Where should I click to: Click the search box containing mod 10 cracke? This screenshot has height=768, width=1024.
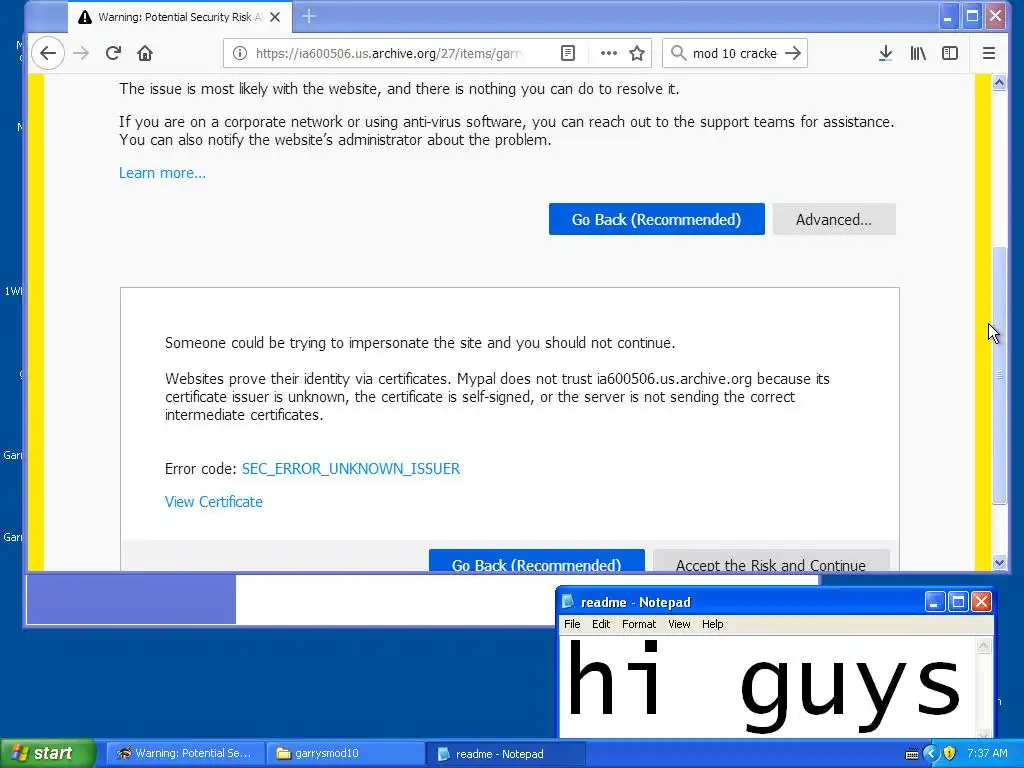(x=735, y=54)
